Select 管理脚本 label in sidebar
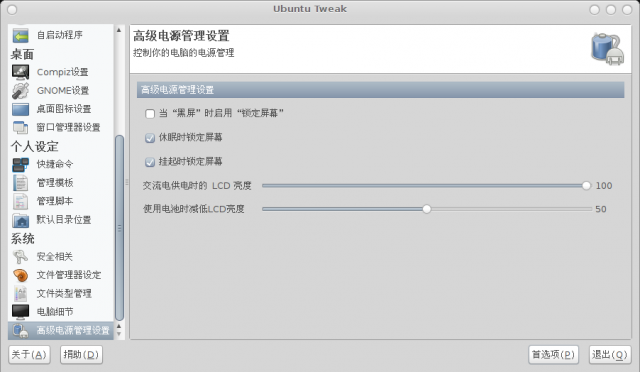Image resolution: width=640 pixels, height=372 pixels. (x=55, y=201)
